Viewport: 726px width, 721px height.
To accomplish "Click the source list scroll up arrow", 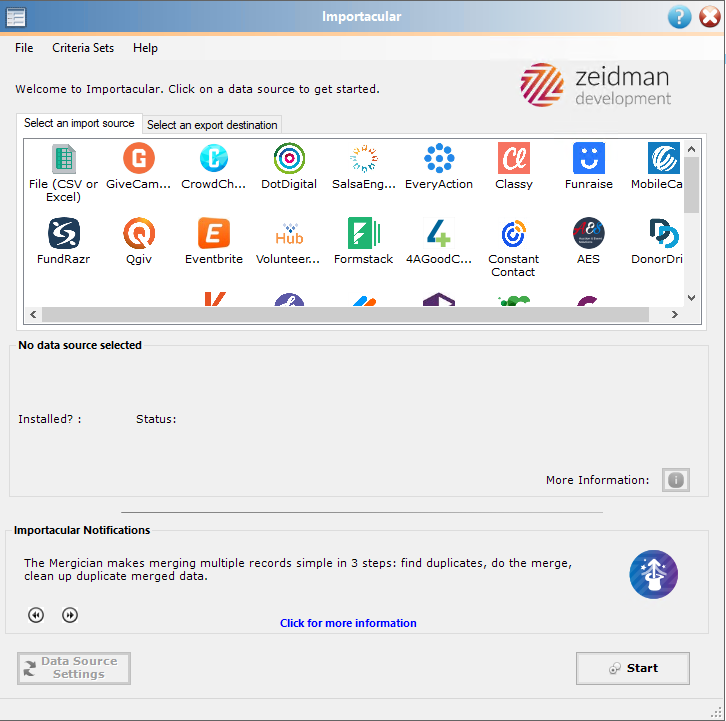I will tap(691, 149).
